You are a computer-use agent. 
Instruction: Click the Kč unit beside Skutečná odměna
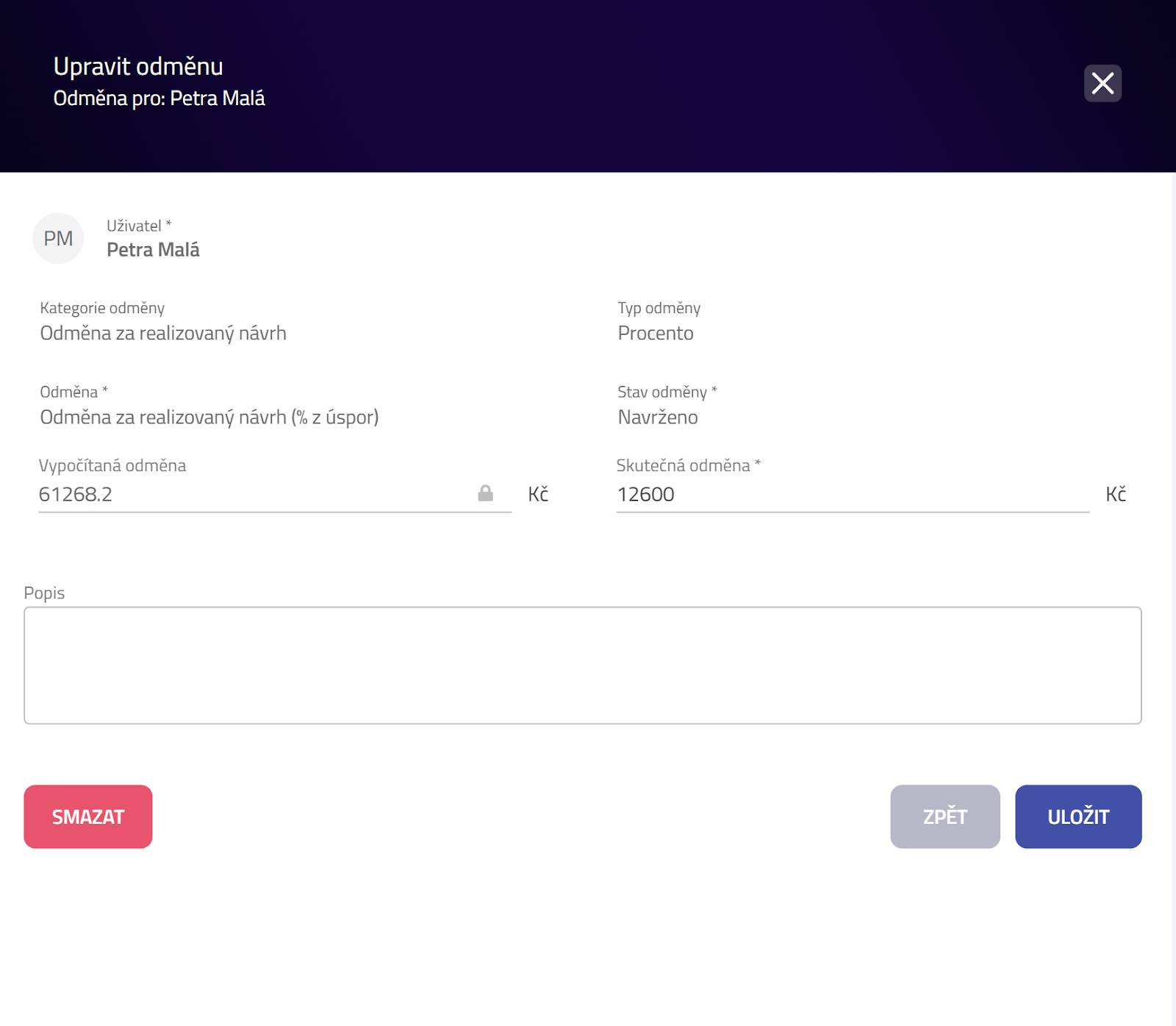click(1116, 494)
